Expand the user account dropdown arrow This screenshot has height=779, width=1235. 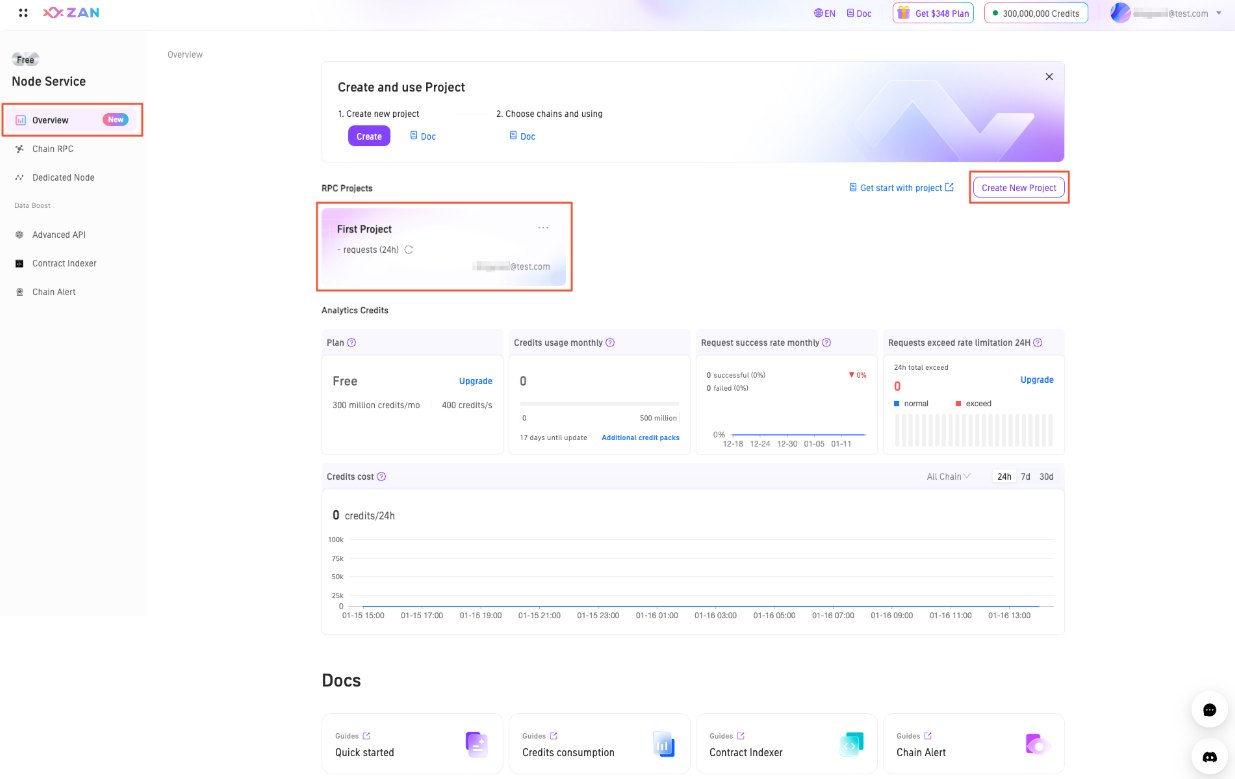[1218, 13]
